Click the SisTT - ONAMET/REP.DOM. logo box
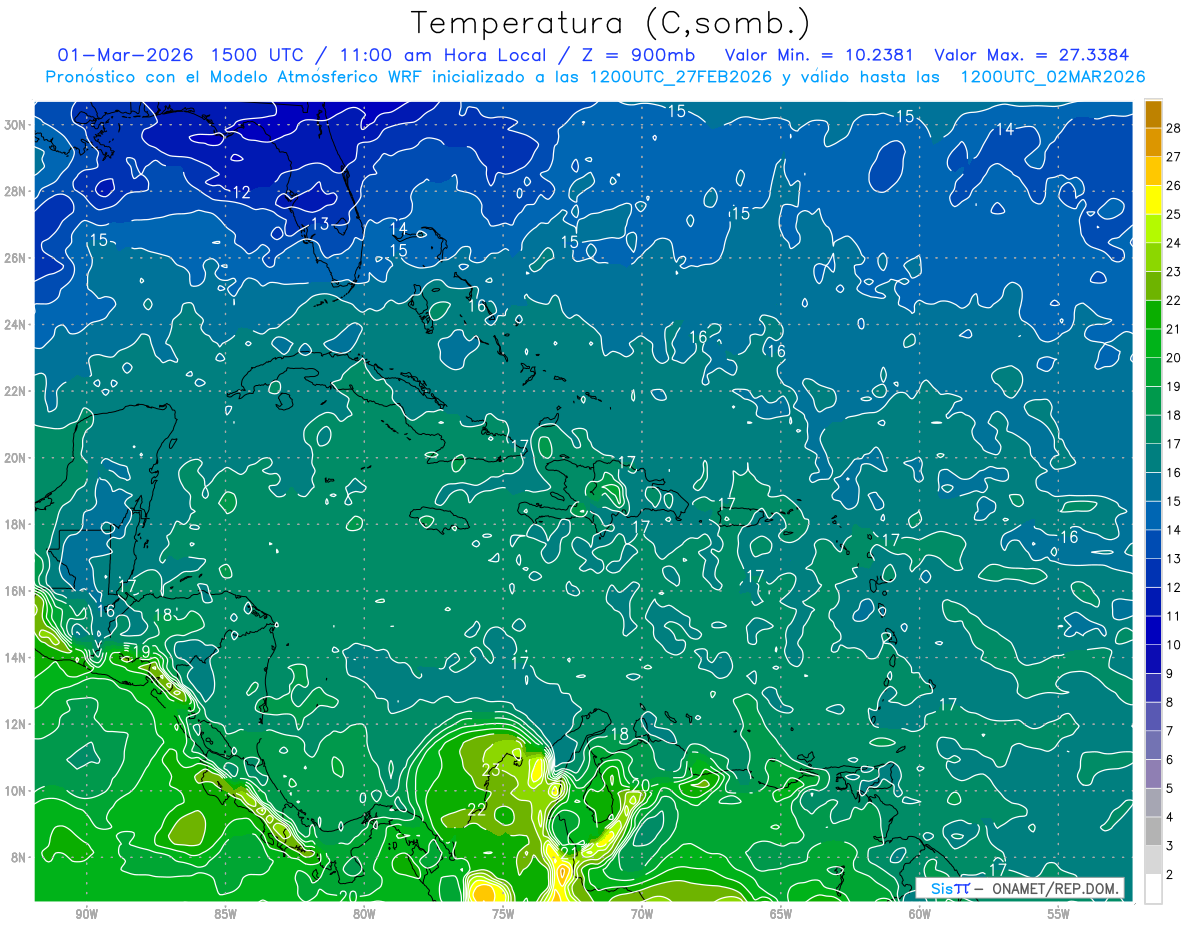 pos(1020,888)
